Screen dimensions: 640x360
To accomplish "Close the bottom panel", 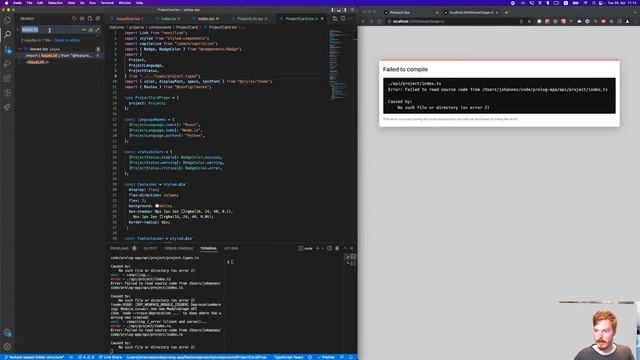I will 352,248.
